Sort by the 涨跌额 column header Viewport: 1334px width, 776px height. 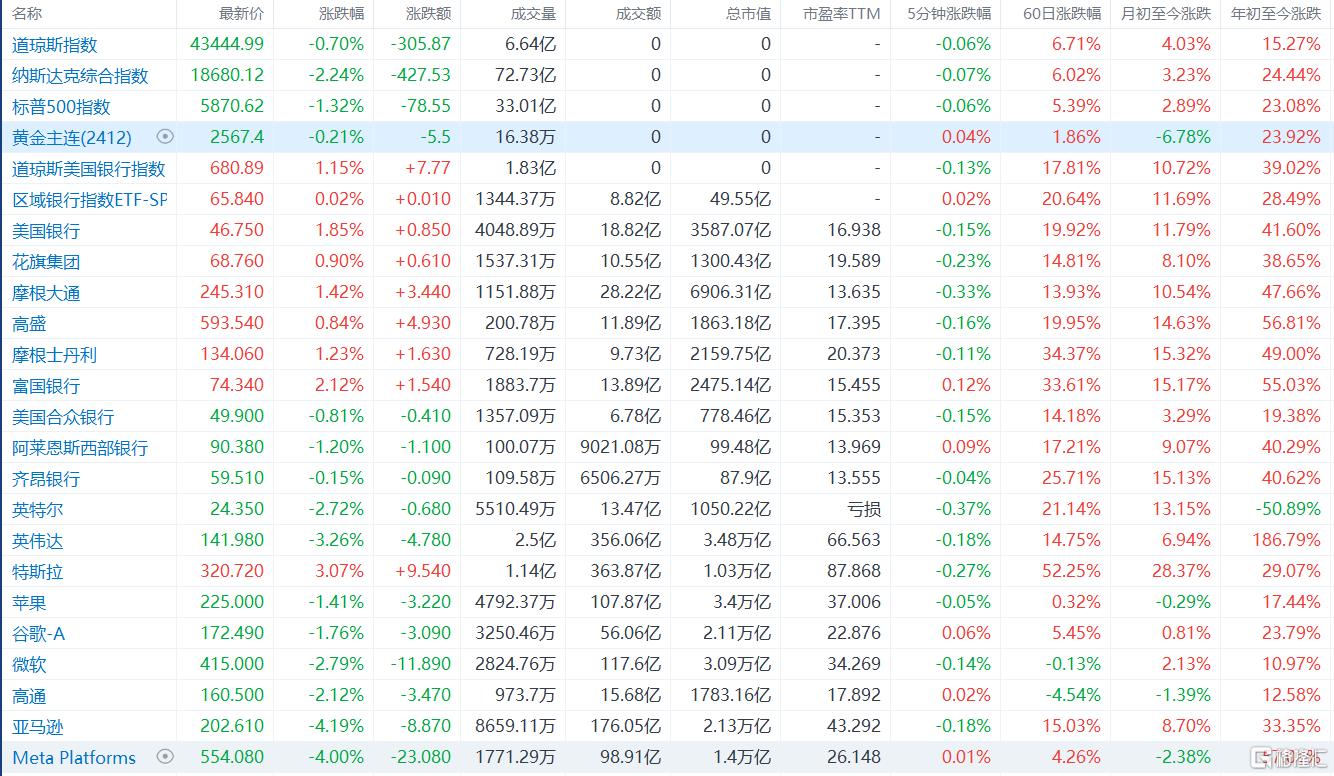[428, 13]
